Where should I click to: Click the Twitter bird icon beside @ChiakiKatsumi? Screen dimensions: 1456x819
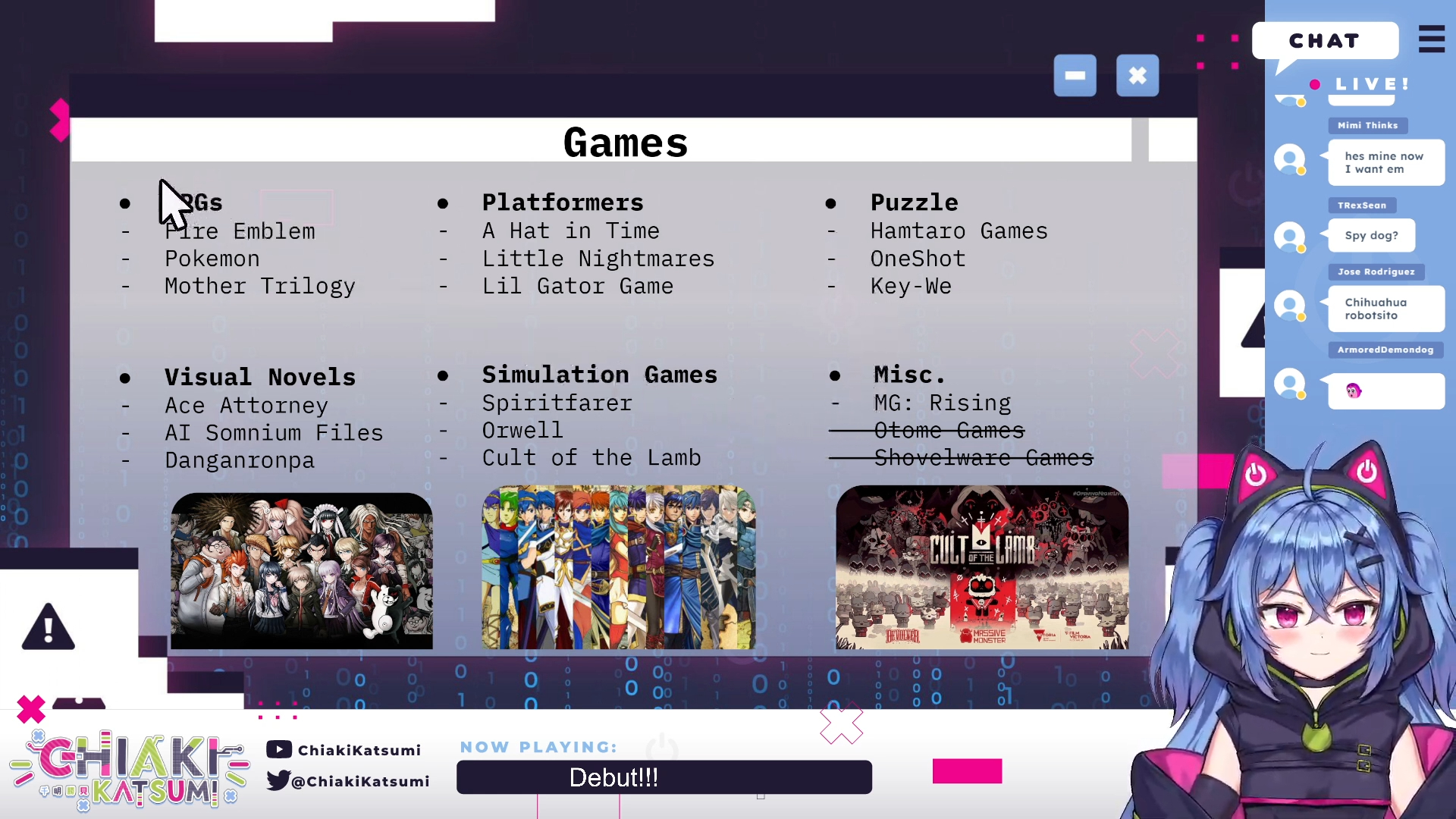(278, 780)
